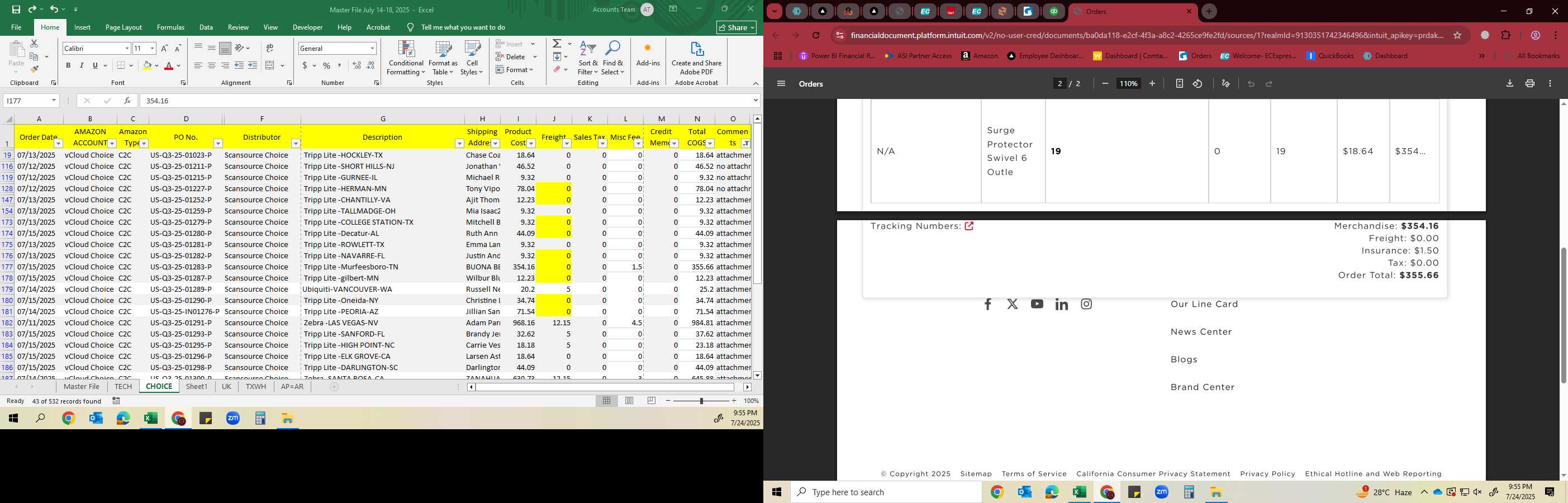Open filter dropdown for Order Date column

point(59,143)
